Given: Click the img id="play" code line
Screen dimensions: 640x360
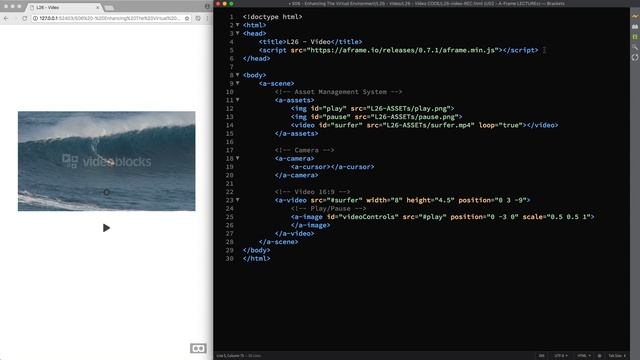Looking at the screenshot, I should [x=372, y=109].
